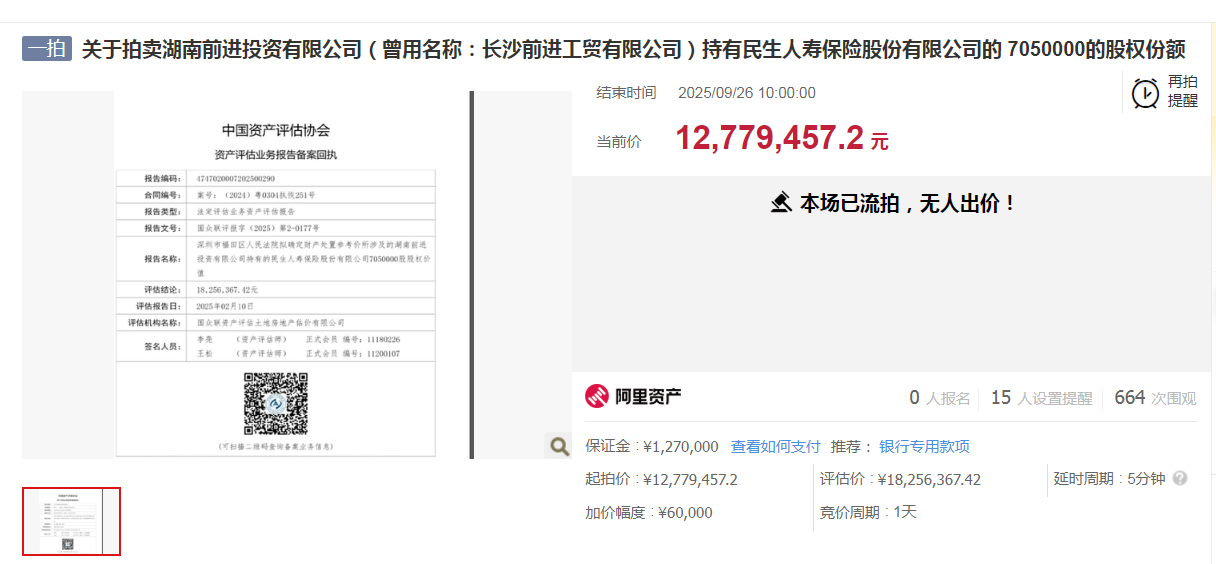The height and width of the screenshot is (564, 1216).
Task: Click the auction title about 湖南前进投资有限公司
Action: click(x=633, y=49)
